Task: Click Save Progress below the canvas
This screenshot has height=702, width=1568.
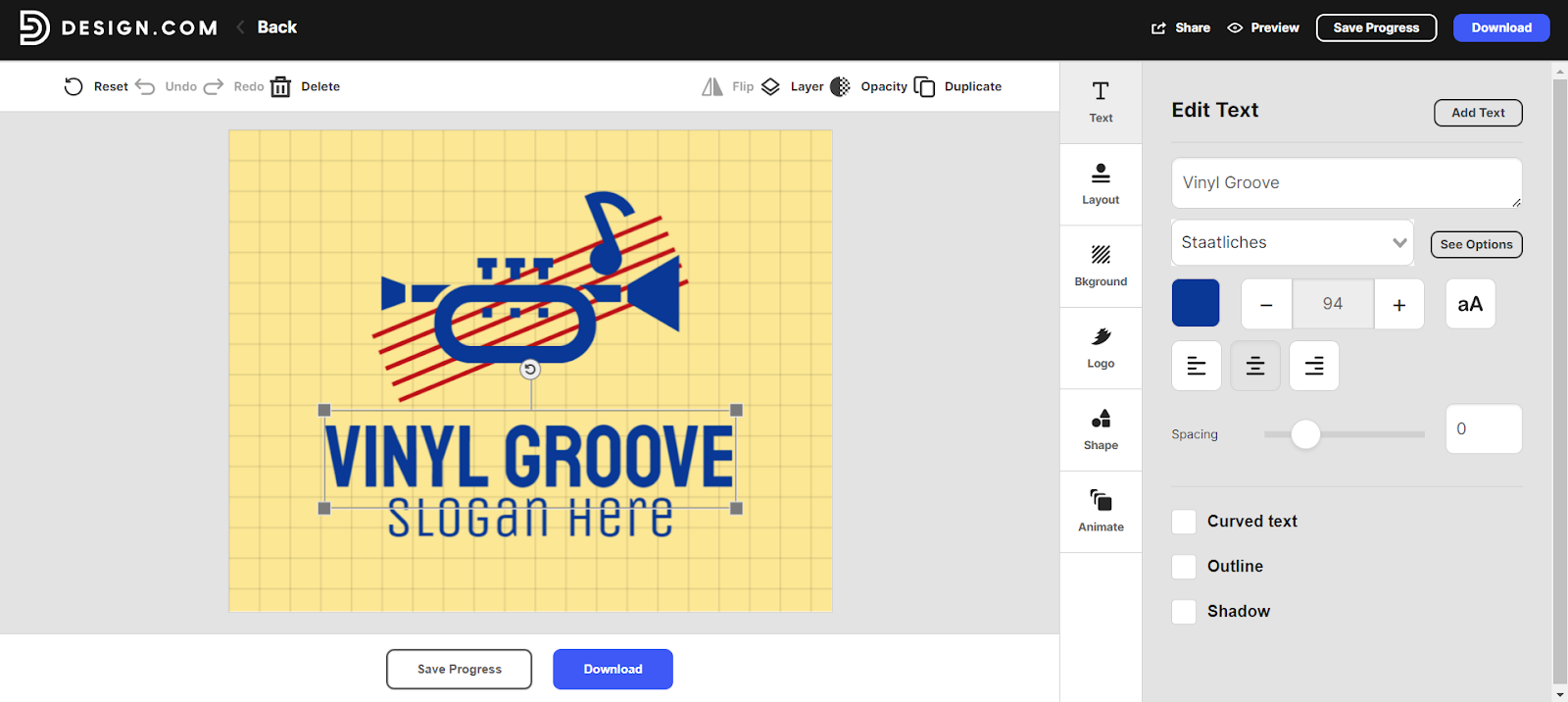Action: (459, 669)
